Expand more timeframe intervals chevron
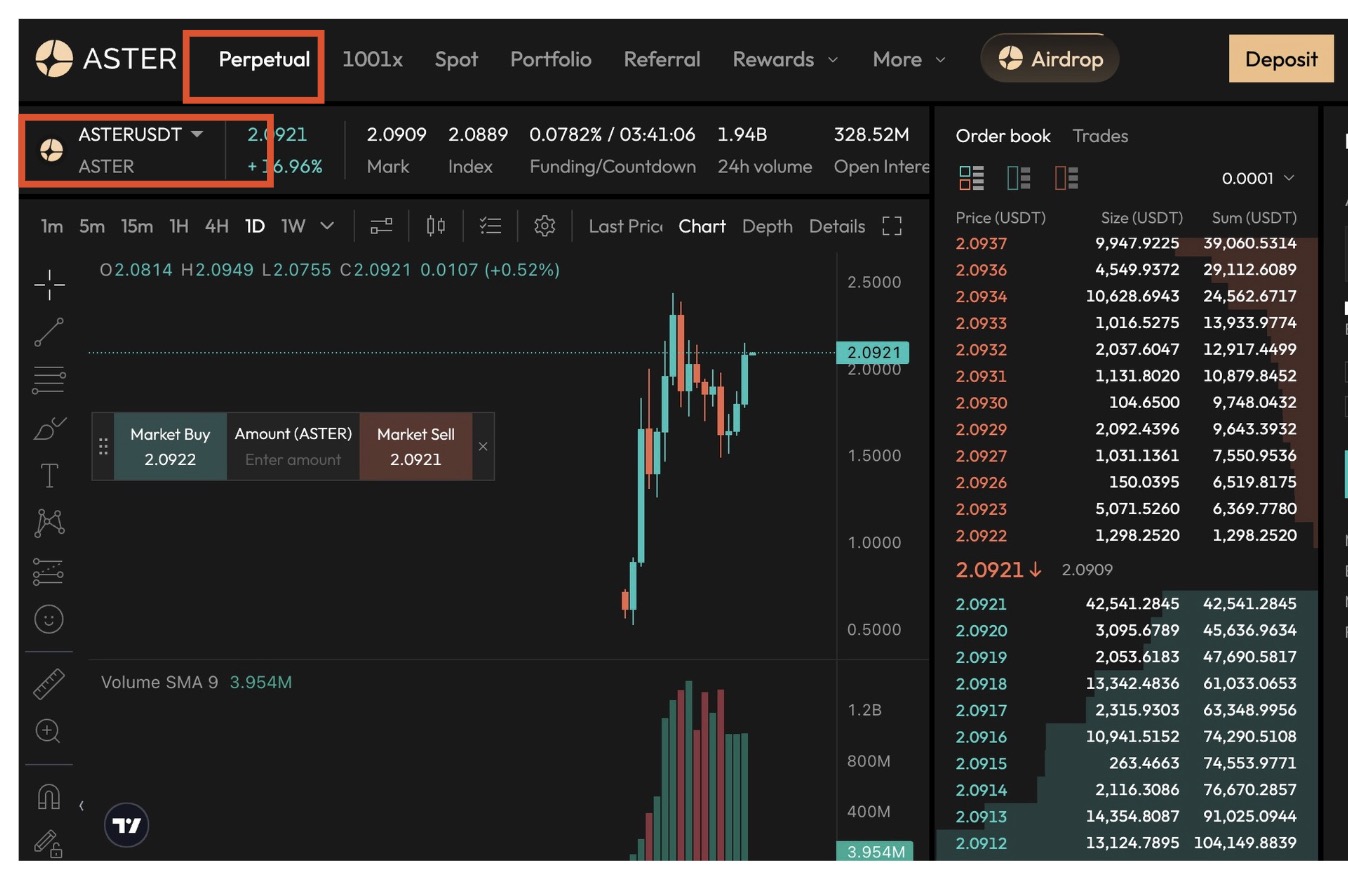This screenshot has height=882, width=1348. point(327,226)
